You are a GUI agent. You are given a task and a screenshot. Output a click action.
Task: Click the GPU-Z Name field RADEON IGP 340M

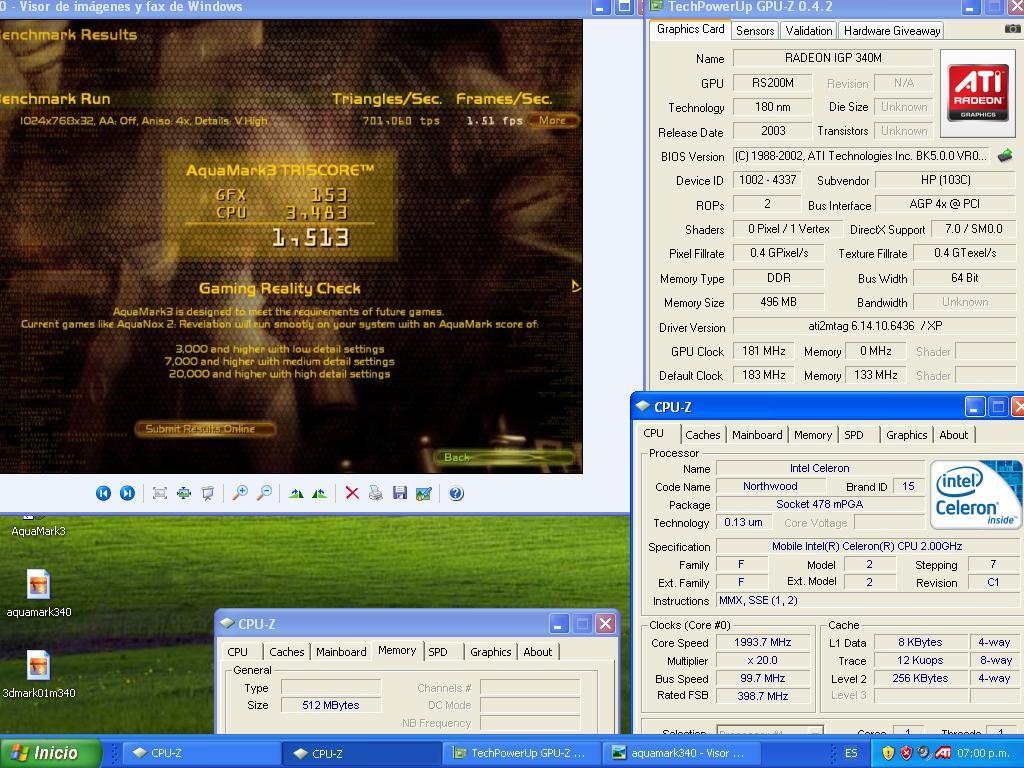point(833,57)
